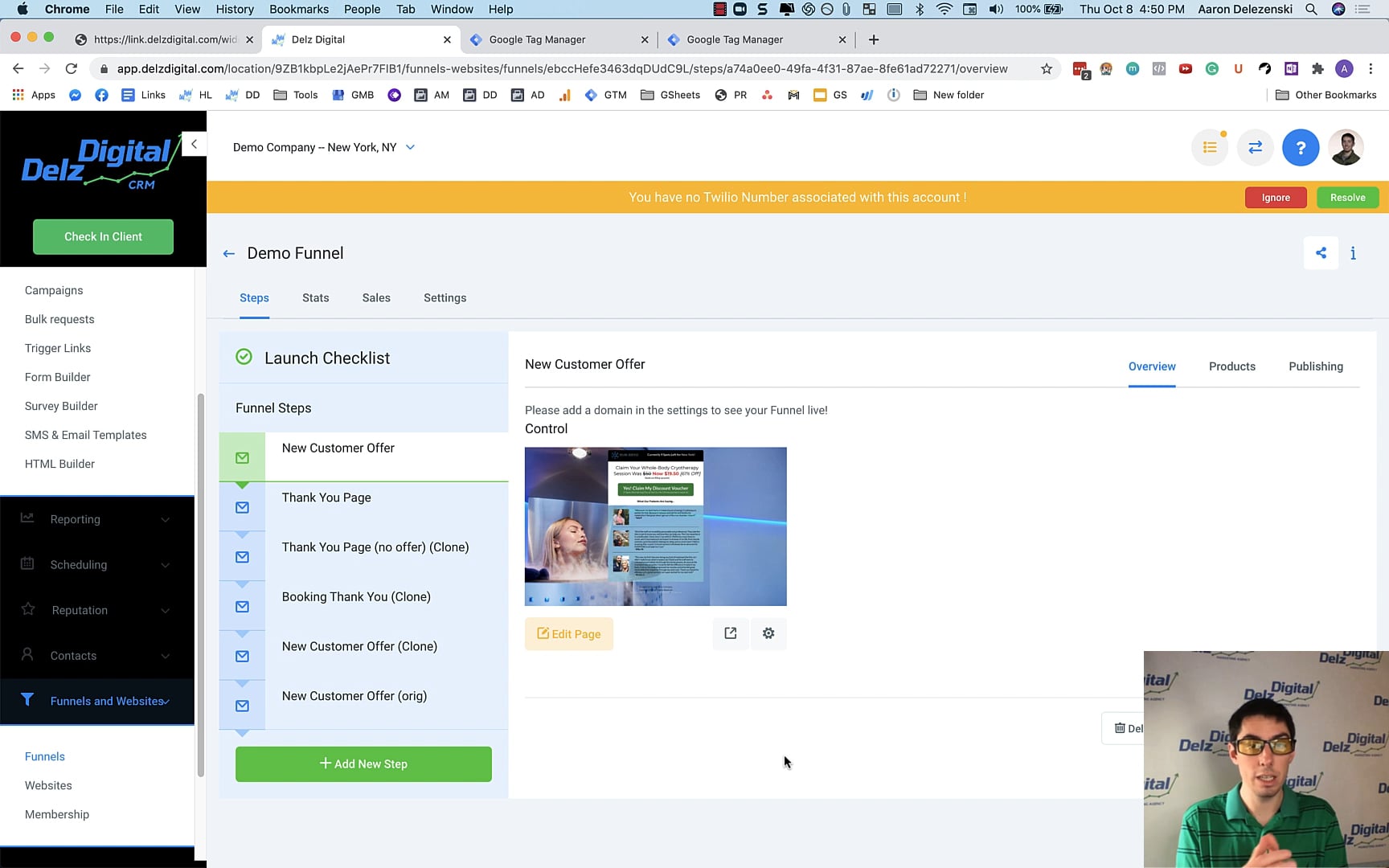Open the funnel info icon
This screenshot has height=868, width=1389.
click(x=1353, y=252)
